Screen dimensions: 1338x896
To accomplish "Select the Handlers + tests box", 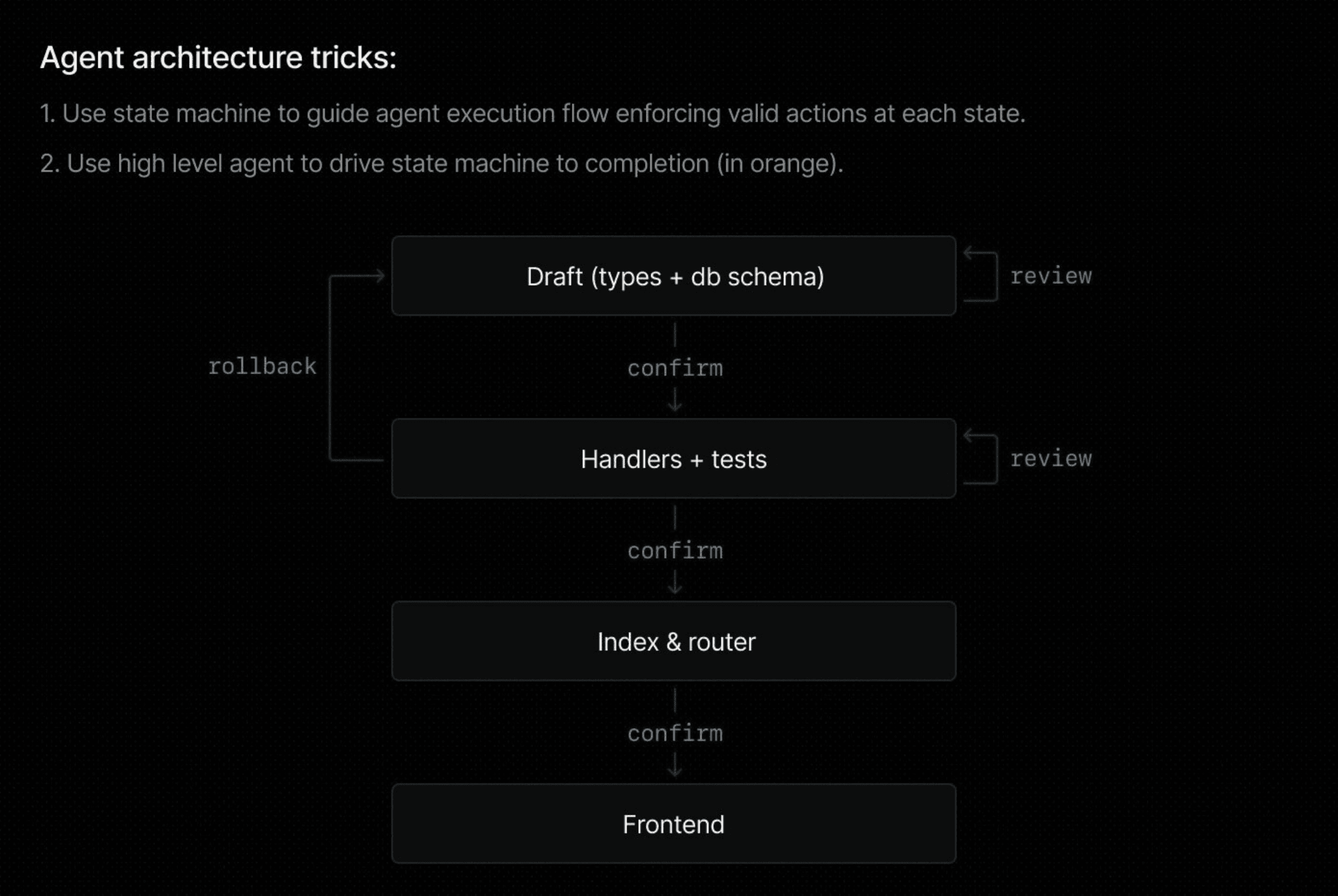I will coord(674,459).
